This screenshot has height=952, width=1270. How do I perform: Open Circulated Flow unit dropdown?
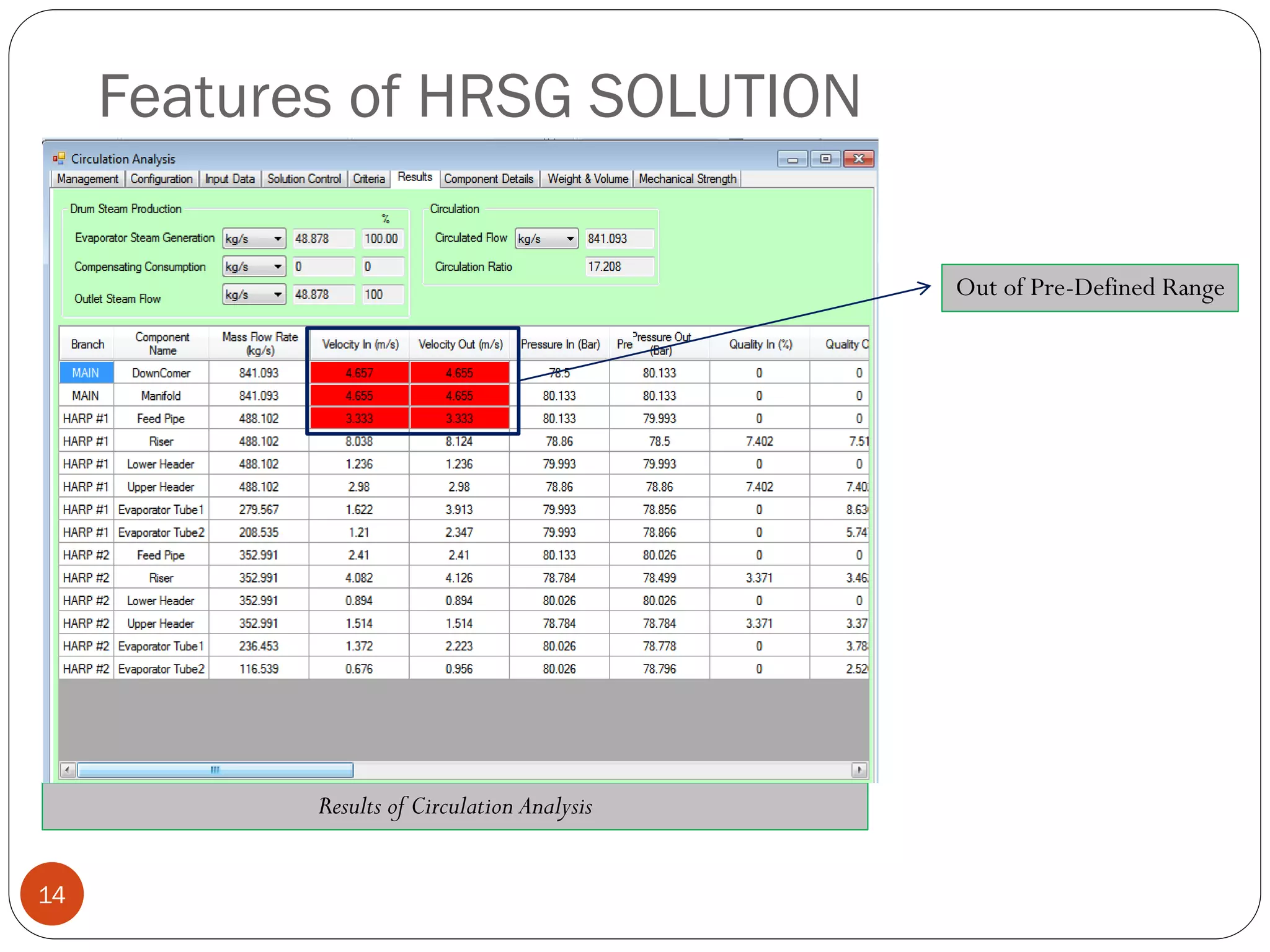pos(547,239)
